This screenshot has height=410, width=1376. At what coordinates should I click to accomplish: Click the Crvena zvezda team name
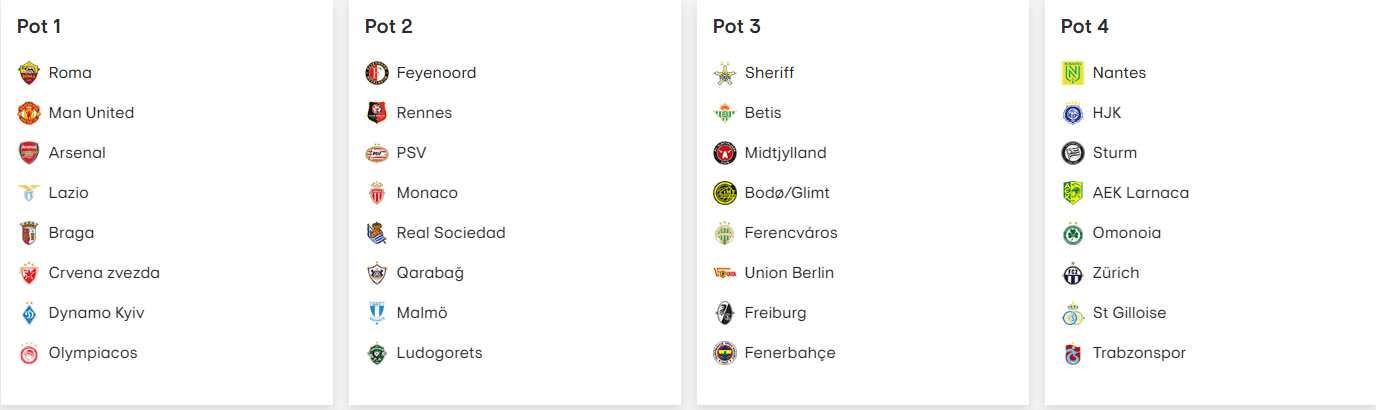(104, 273)
